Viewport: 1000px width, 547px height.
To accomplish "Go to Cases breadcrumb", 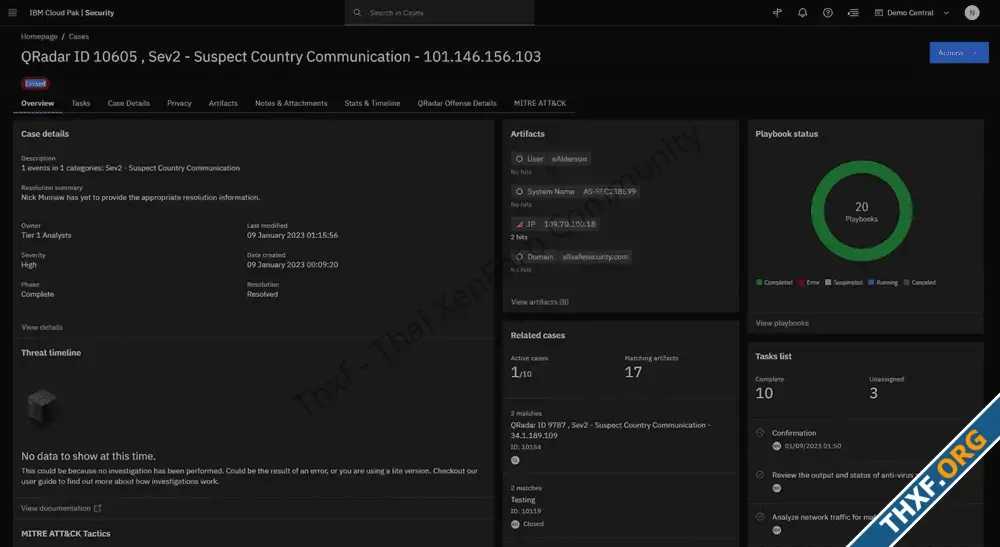I will click(78, 36).
